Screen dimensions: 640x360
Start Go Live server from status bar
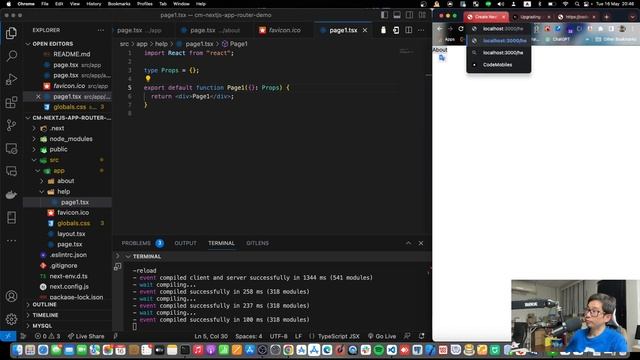tap(382, 336)
